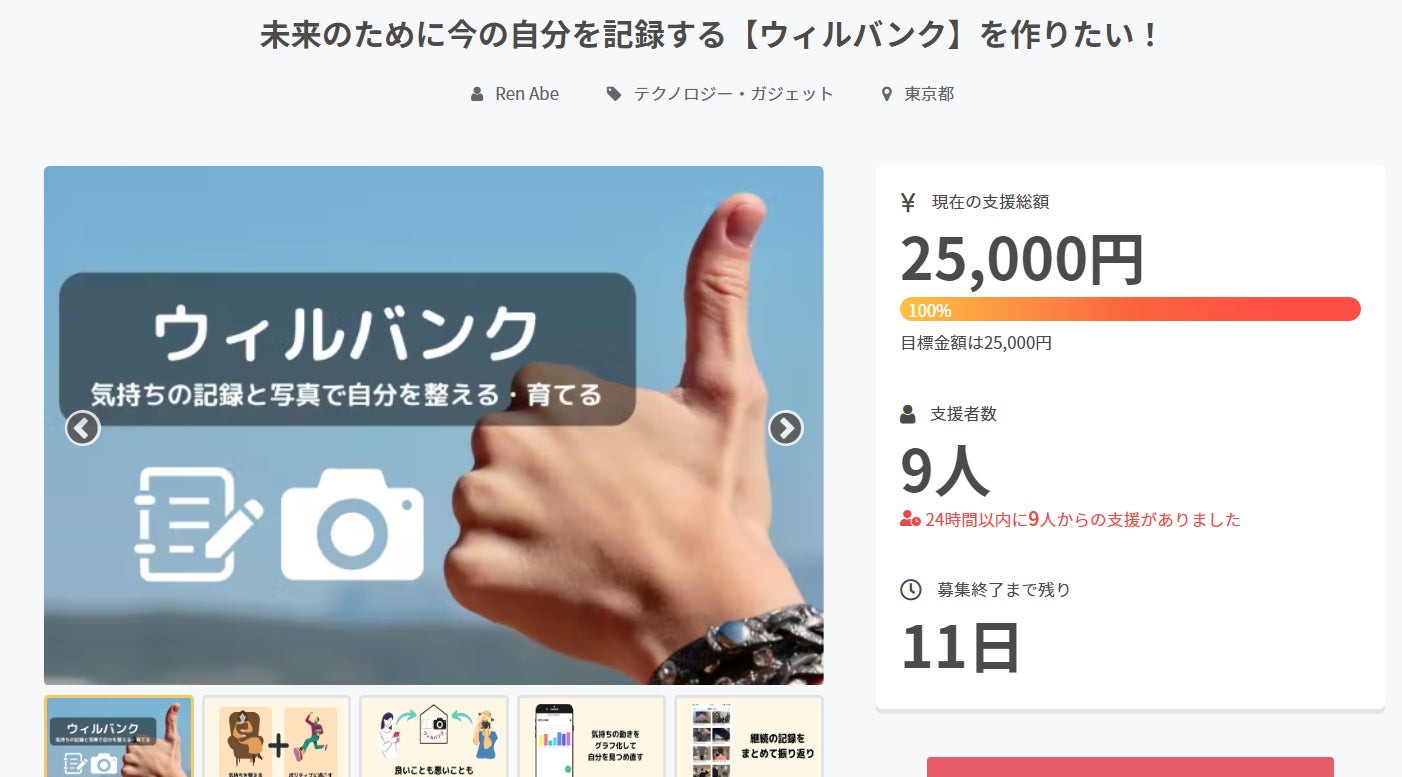Open the 東京都 location link
The image size is (1402, 777).
tap(929, 94)
